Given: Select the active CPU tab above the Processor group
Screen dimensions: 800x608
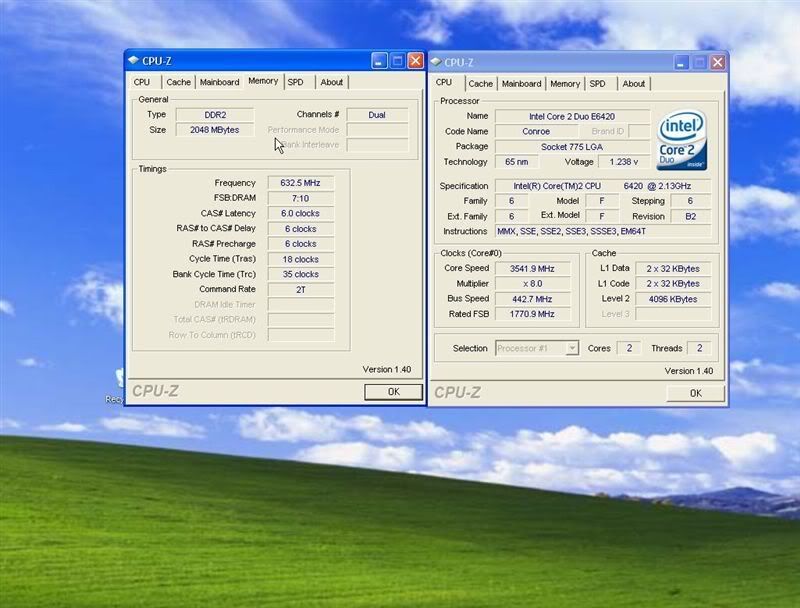Looking at the screenshot, I should coord(444,82).
